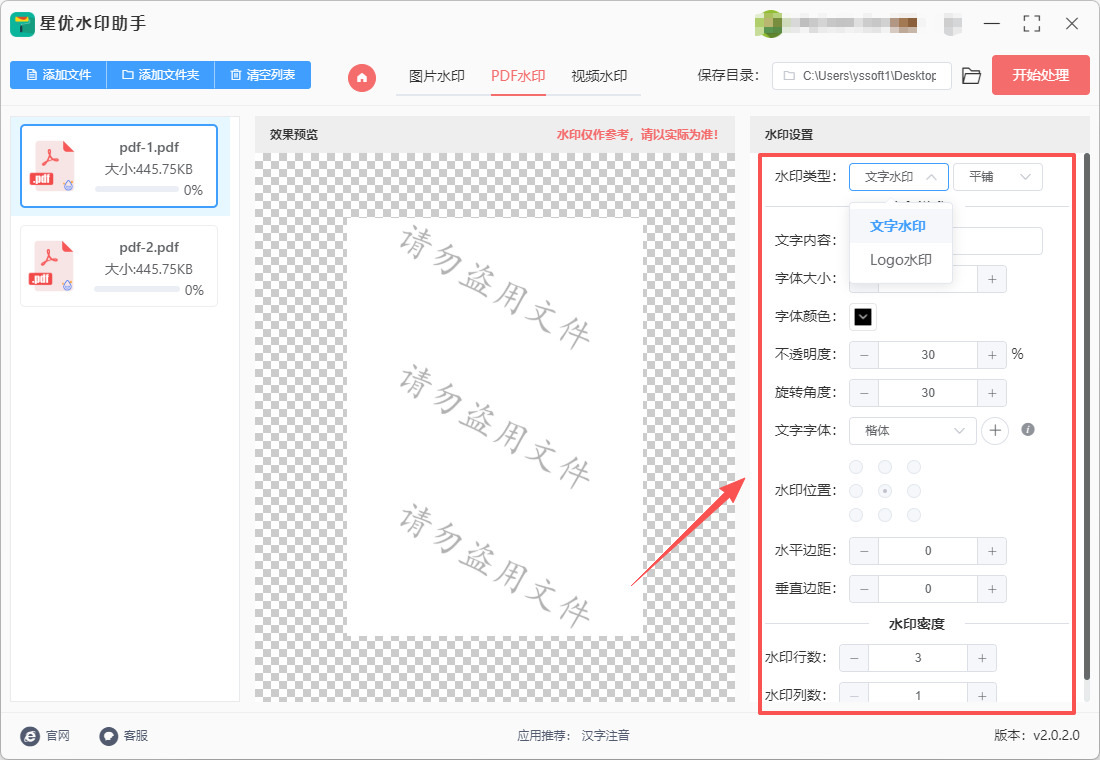Open the save directory folder icon
Viewport: 1100px width, 760px height.
point(971,76)
